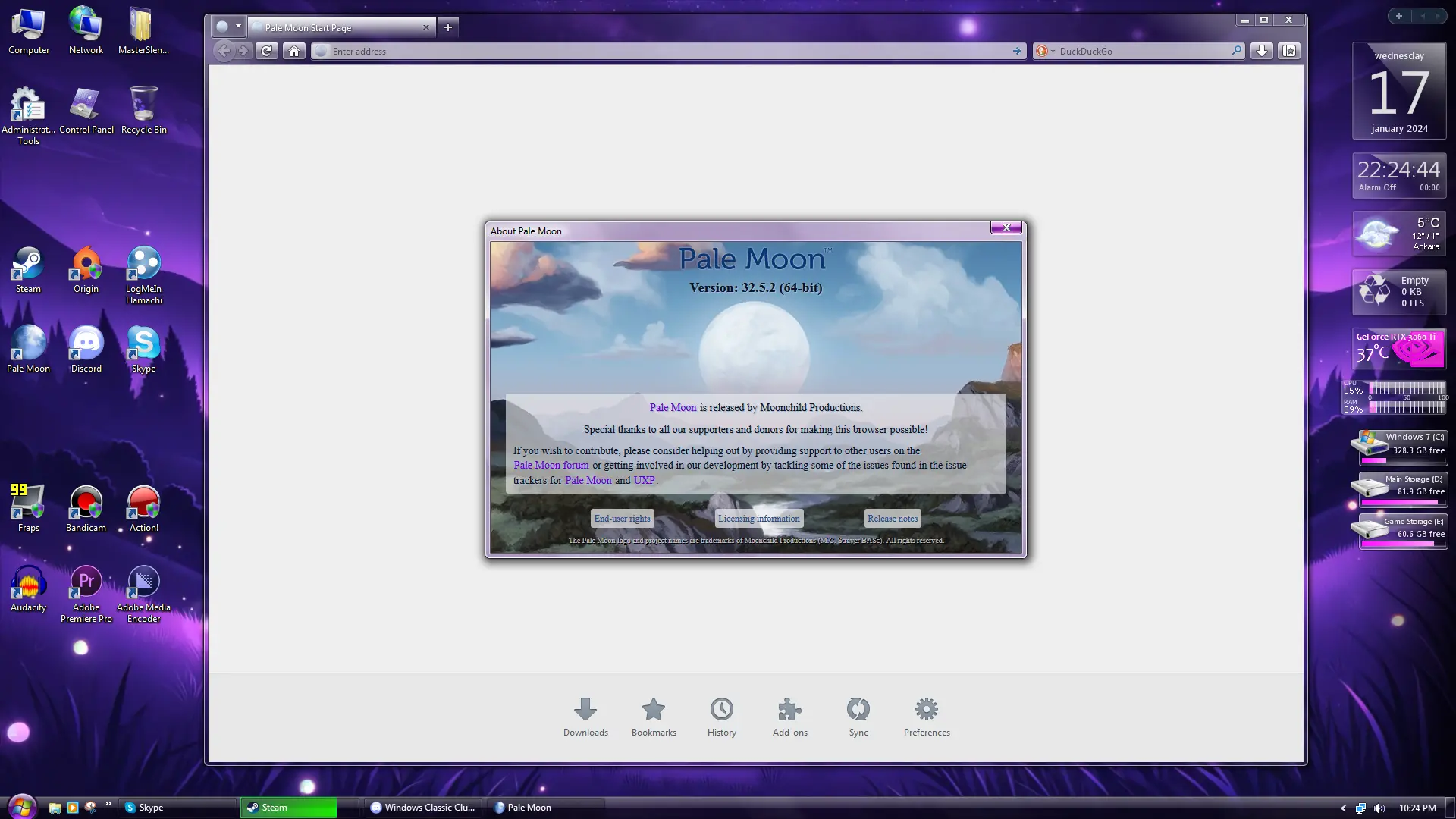Select the Discord desktop icon

click(86, 350)
